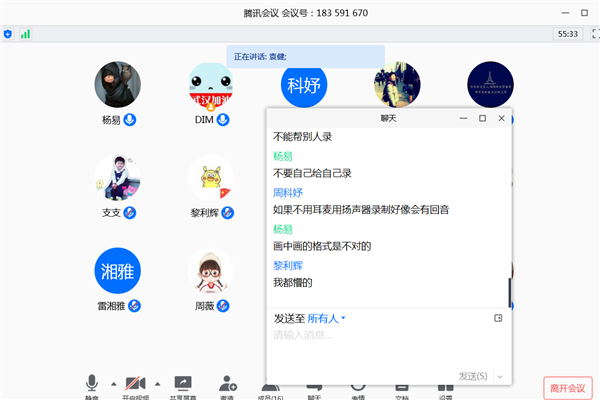Click 雷湘雅's muted microphone indicator
The width and height of the screenshot is (600, 400).
[134, 306]
